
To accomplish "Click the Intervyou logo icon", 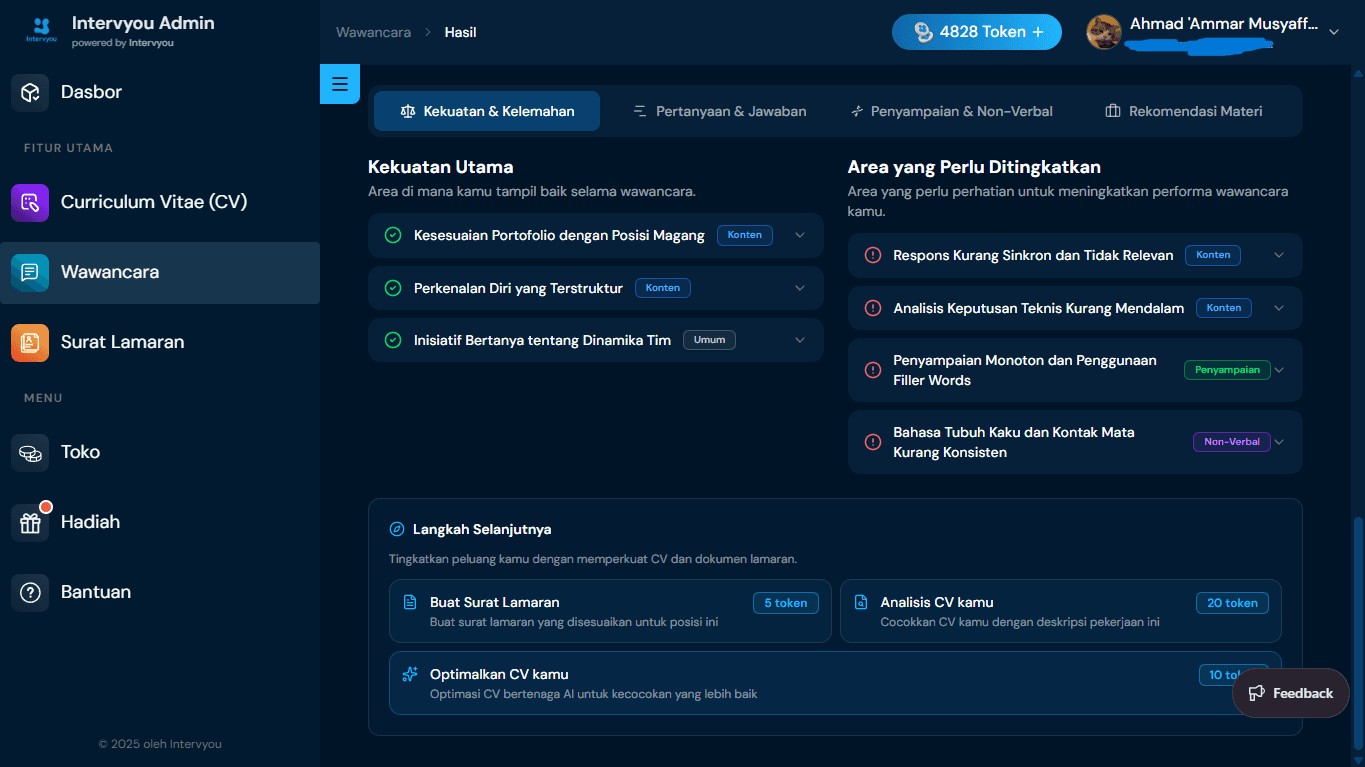I will (42, 30).
